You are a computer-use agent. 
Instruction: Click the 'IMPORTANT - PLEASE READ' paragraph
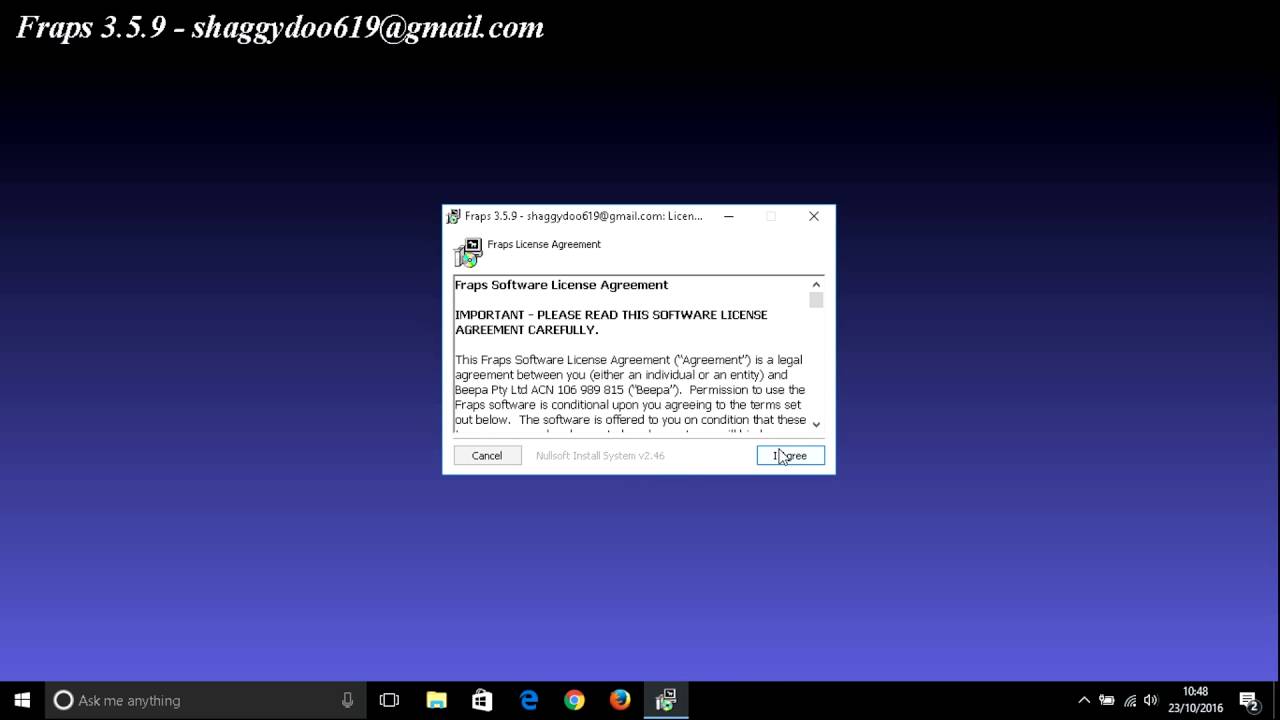coord(611,322)
